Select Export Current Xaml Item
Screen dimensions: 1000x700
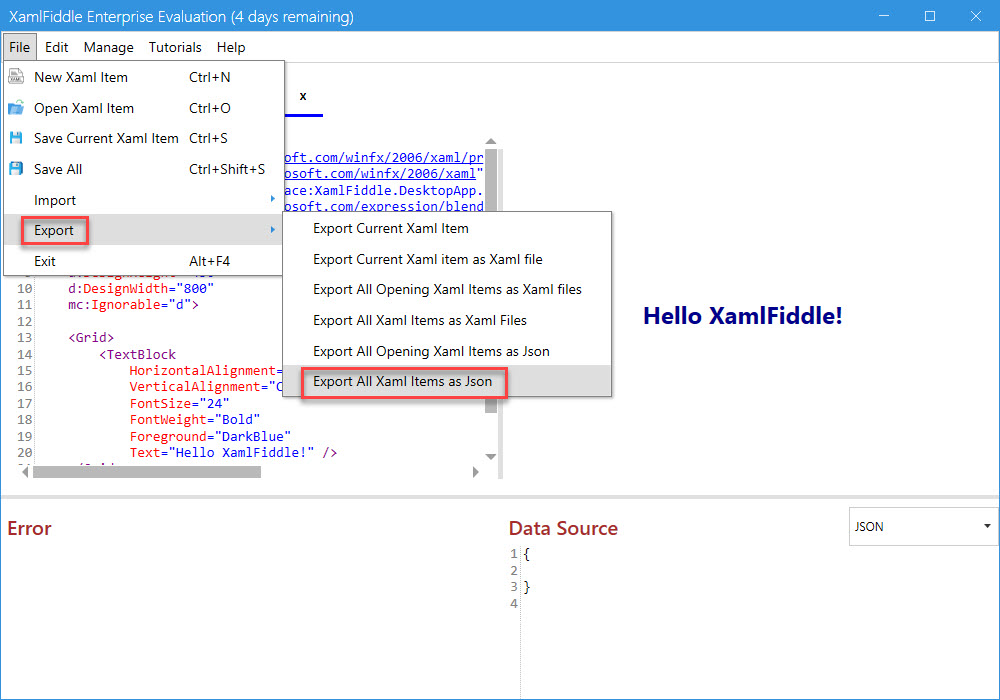[x=447, y=228]
